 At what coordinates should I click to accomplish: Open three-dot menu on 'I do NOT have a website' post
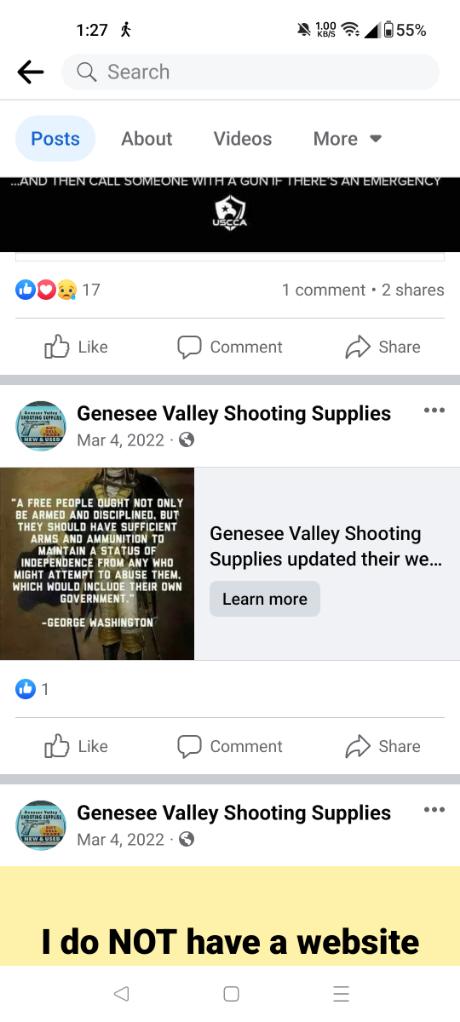point(434,810)
